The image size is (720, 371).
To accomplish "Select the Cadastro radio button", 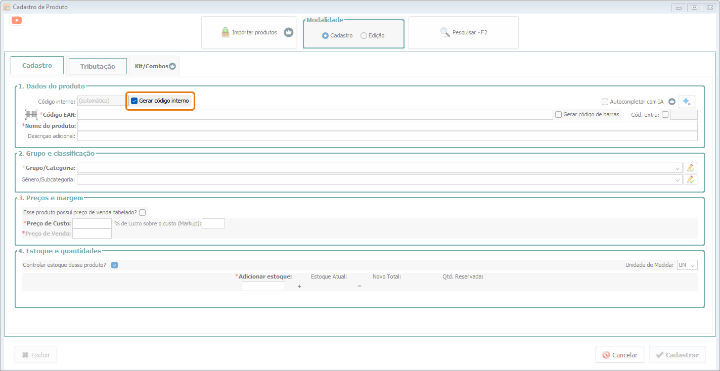I will [325, 35].
